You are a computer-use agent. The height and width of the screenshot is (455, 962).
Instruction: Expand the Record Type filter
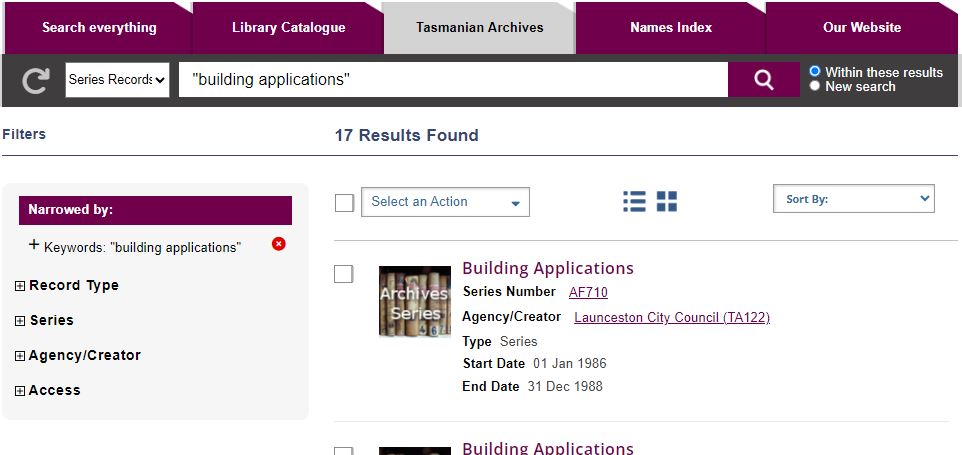(20, 286)
